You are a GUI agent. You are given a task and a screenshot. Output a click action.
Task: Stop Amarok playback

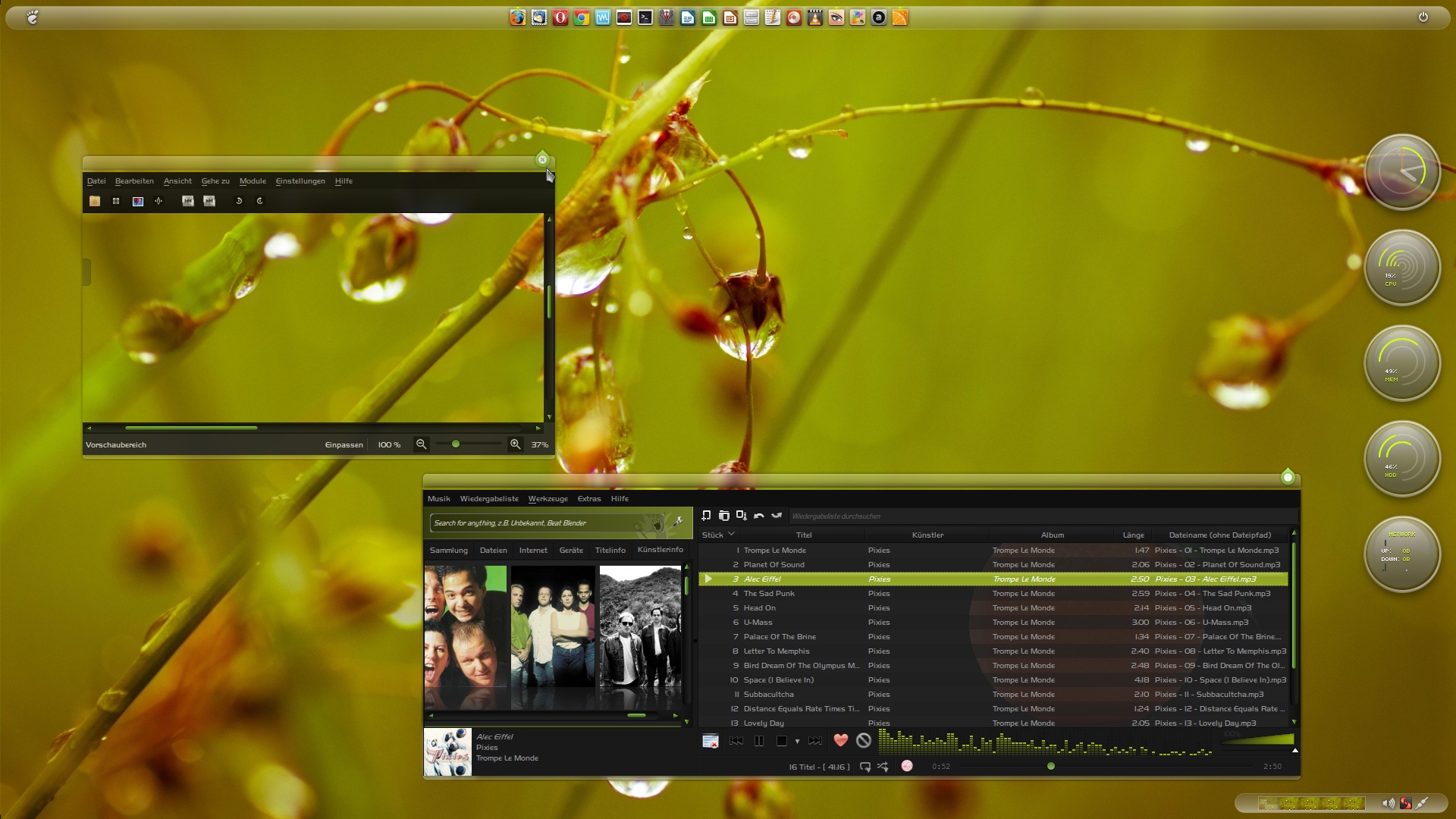pyautogui.click(x=782, y=741)
